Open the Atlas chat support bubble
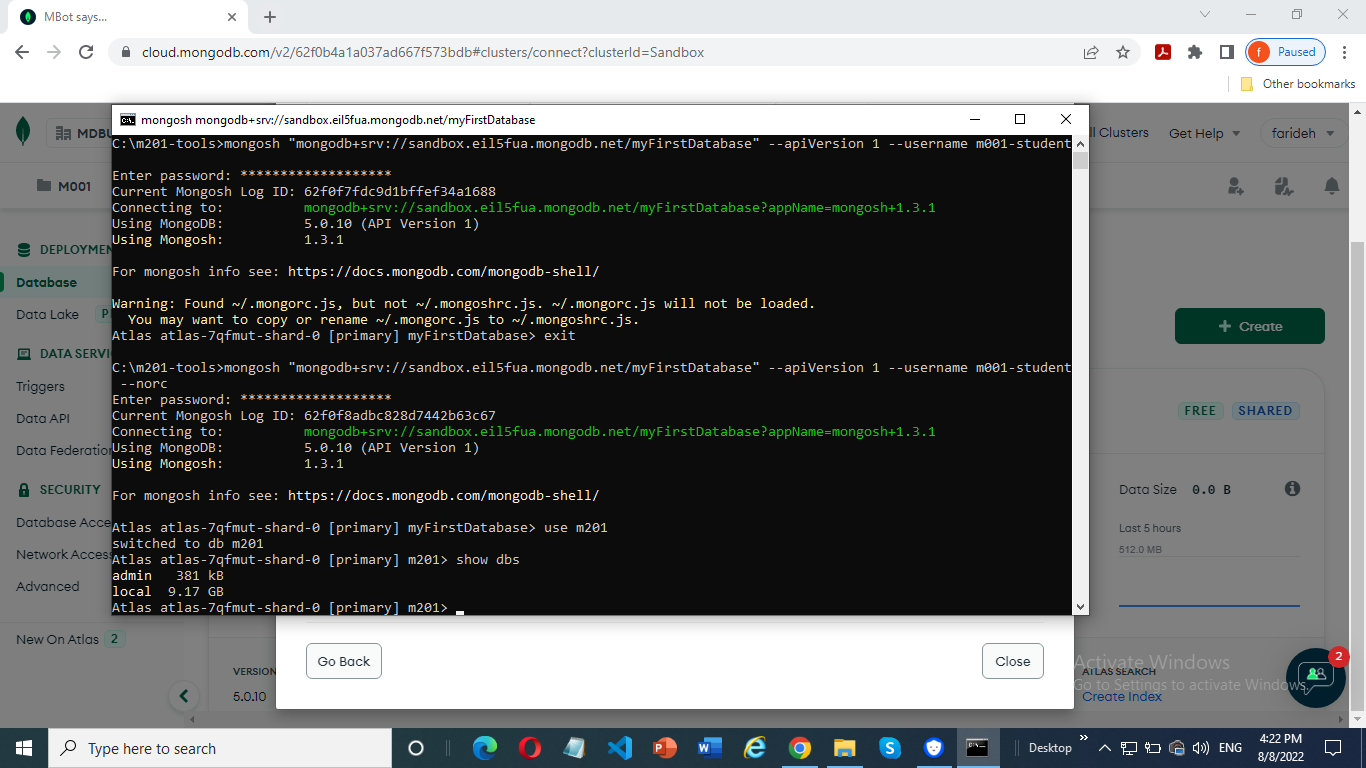This screenshot has width=1366, height=768. [1316, 677]
